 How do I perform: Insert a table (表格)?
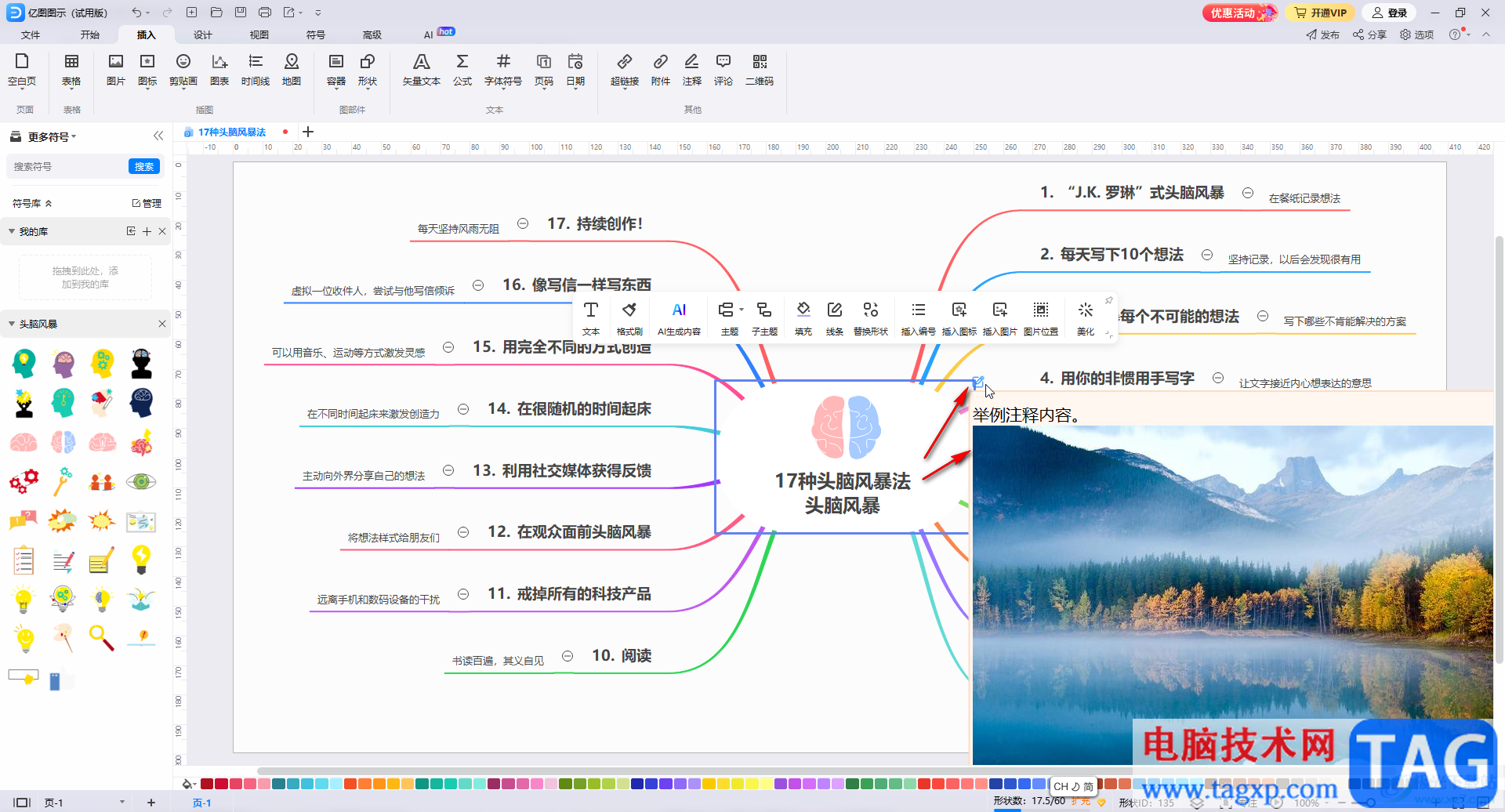(x=71, y=69)
